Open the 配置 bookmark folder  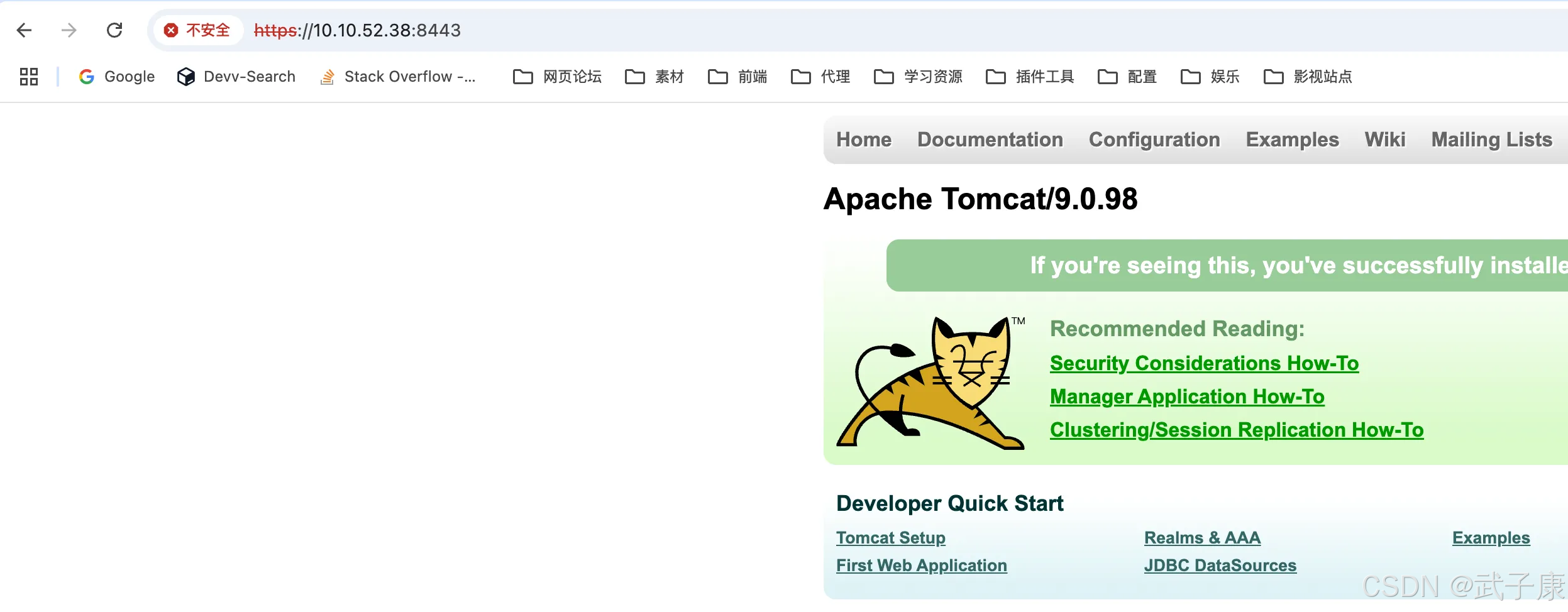pos(1127,77)
